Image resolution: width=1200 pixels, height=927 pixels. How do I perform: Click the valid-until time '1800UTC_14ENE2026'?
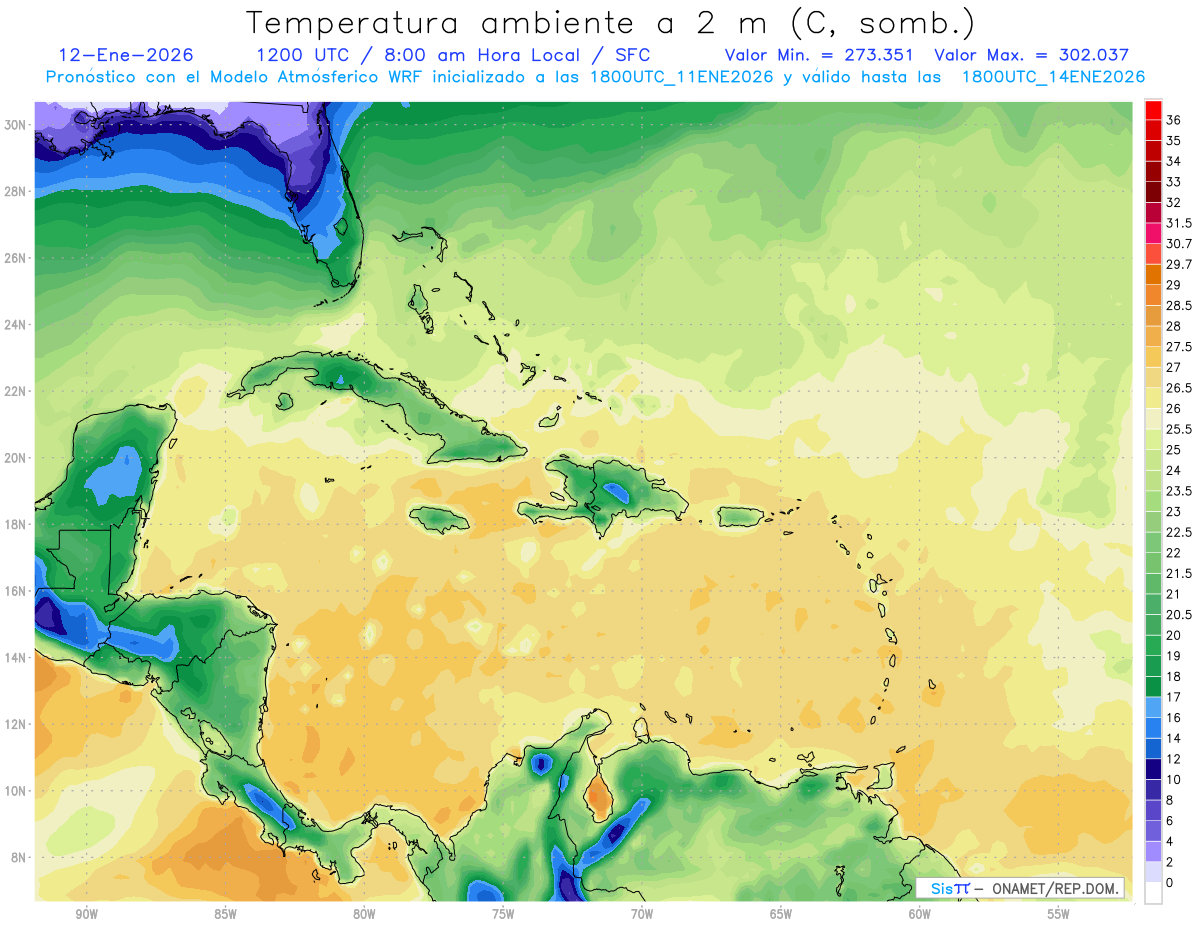click(x=1053, y=77)
